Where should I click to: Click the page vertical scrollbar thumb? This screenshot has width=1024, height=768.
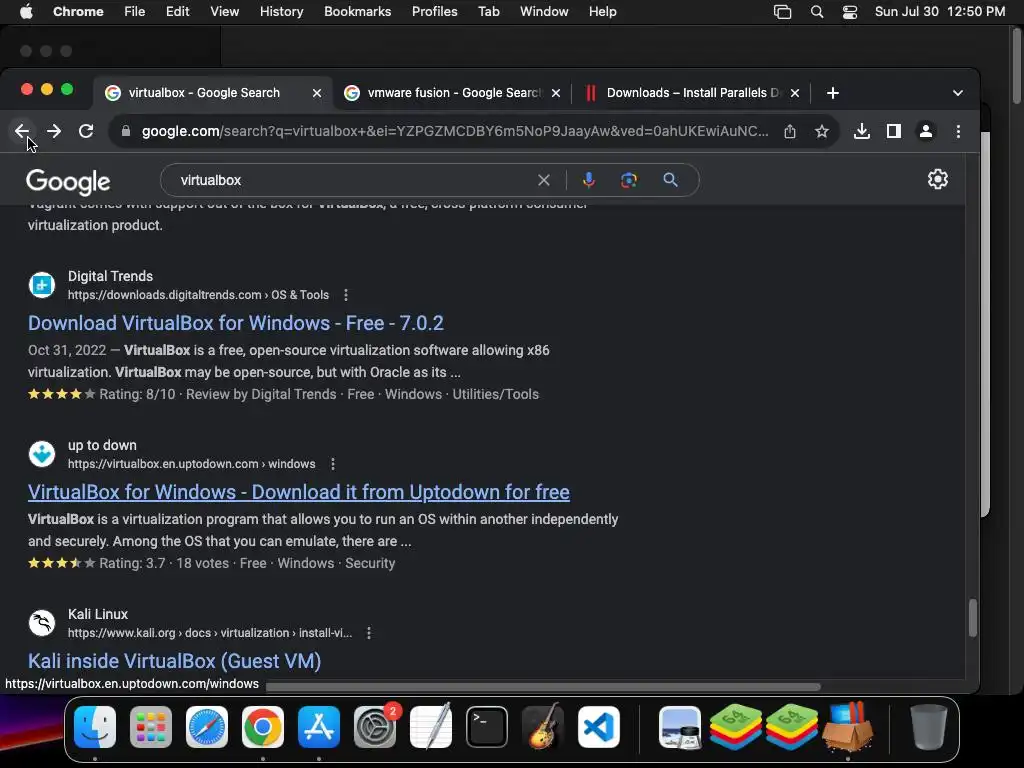[x=972, y=618]
